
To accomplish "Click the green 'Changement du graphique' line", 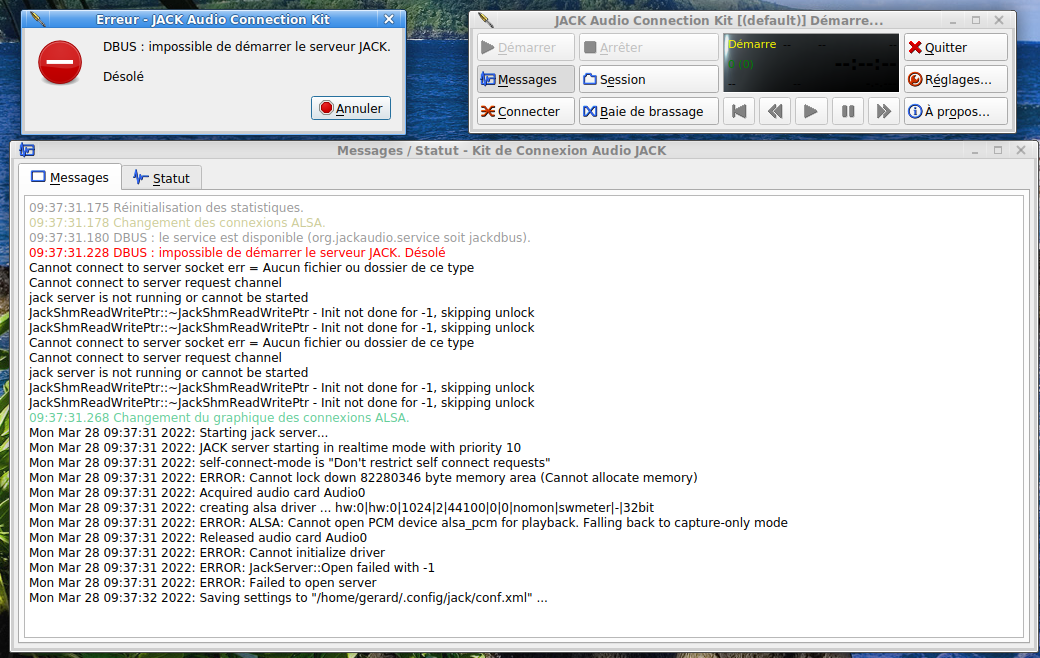I will coord(219,418).
